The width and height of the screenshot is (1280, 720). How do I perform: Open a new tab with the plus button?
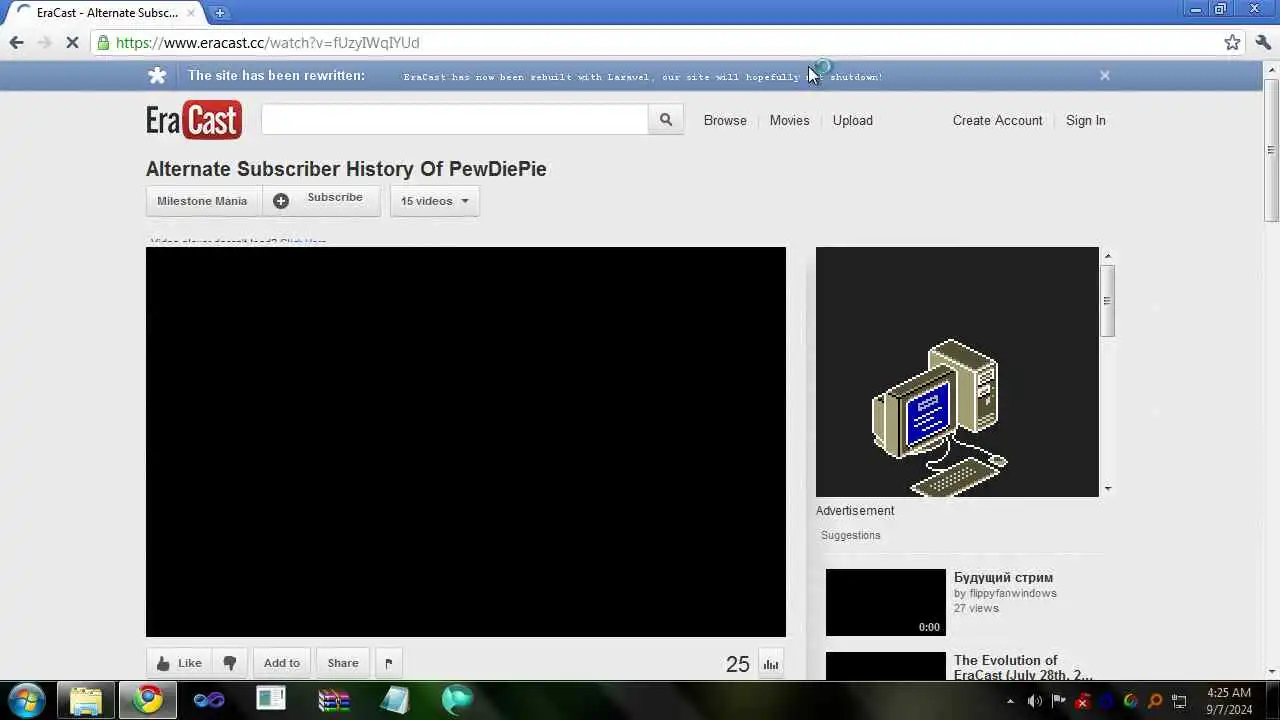click(x=220, y=13)
